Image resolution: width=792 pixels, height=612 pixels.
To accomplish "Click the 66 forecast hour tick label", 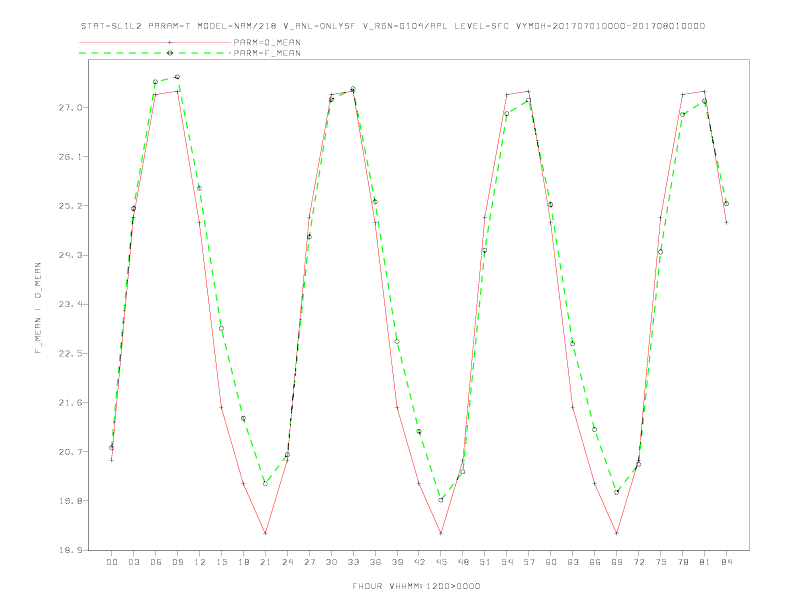I will (595, 562).
